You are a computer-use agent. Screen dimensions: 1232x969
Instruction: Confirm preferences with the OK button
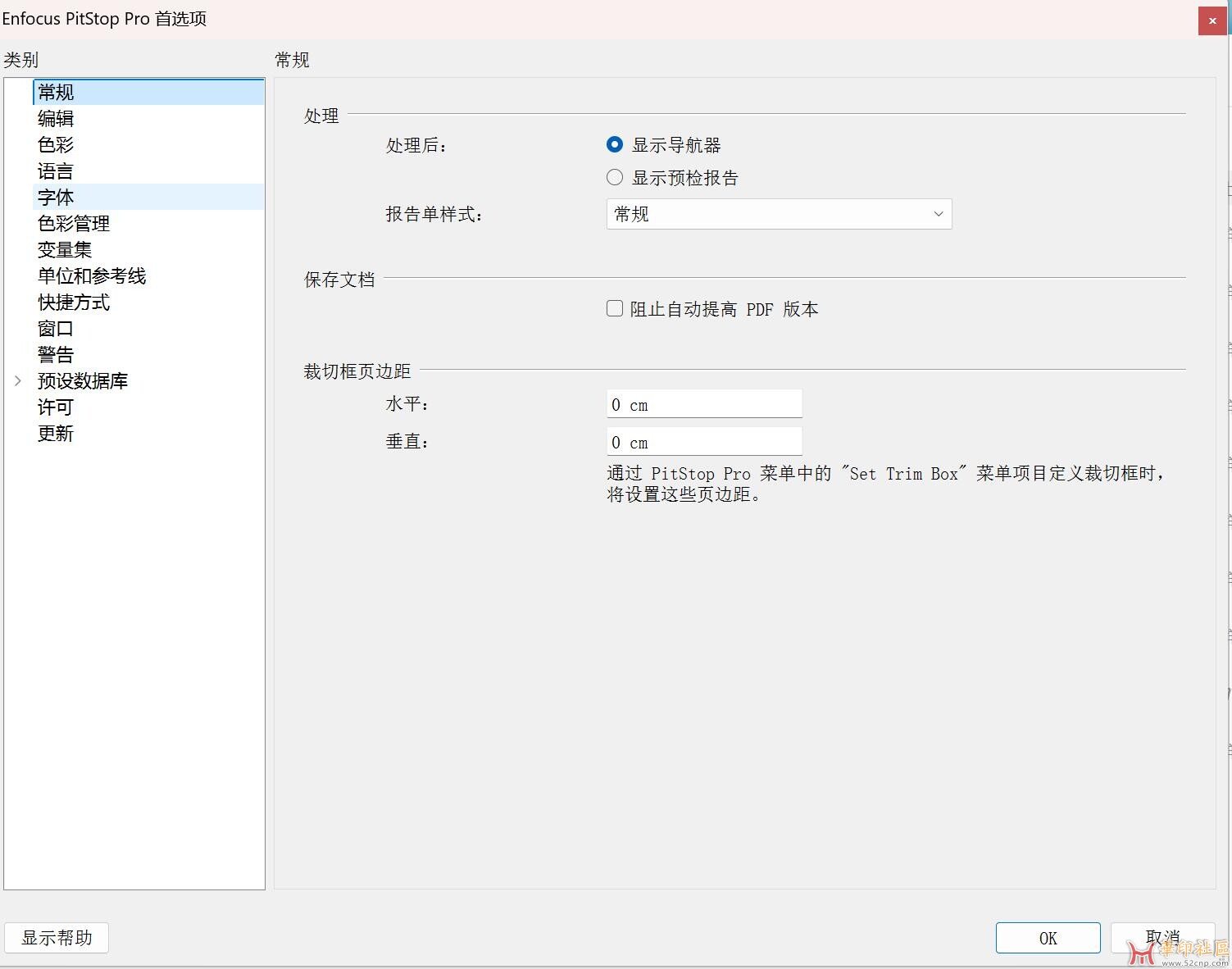(x=1047, y=937)
